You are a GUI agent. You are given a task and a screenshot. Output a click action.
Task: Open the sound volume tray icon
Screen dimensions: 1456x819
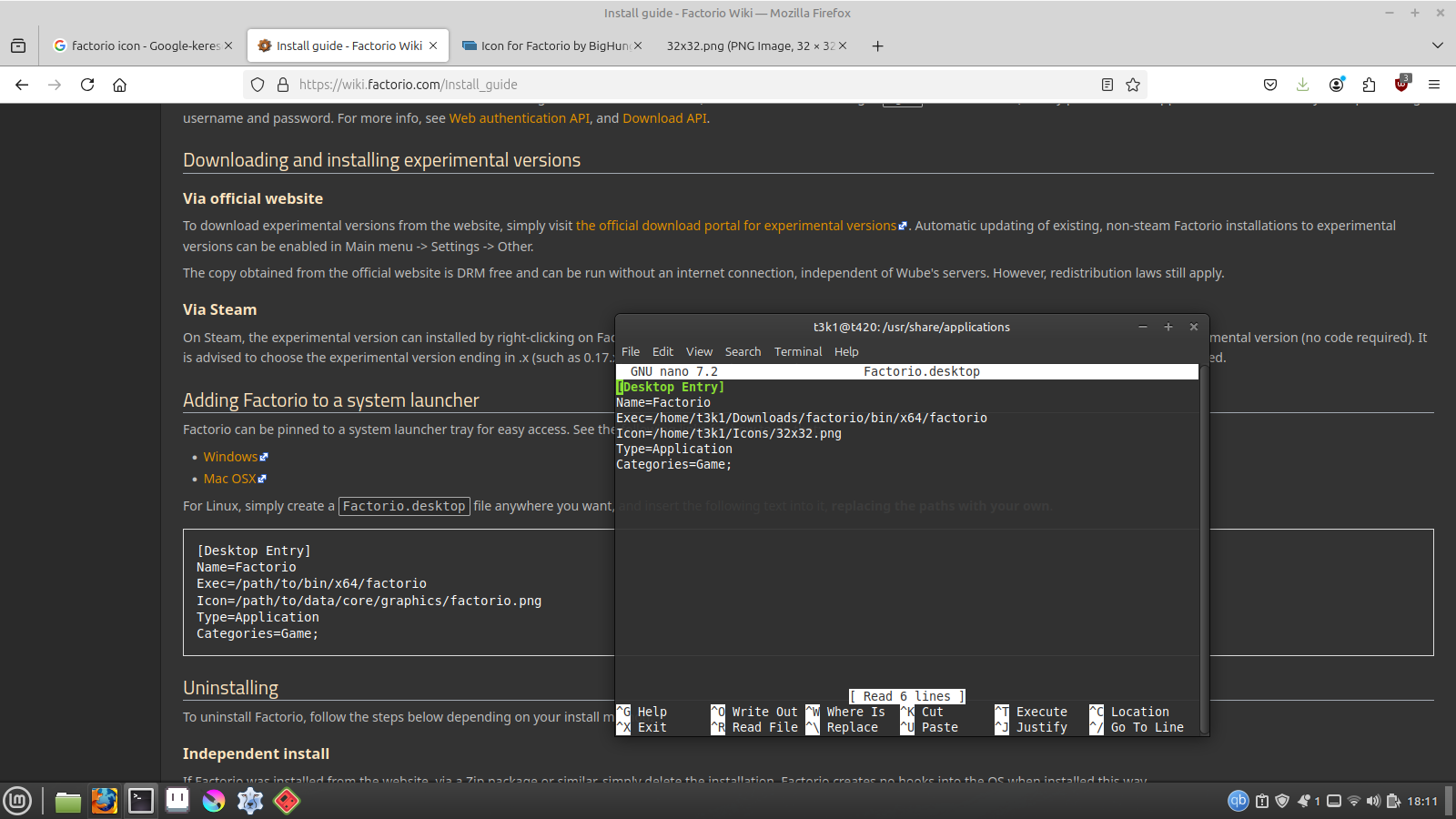1373,801
